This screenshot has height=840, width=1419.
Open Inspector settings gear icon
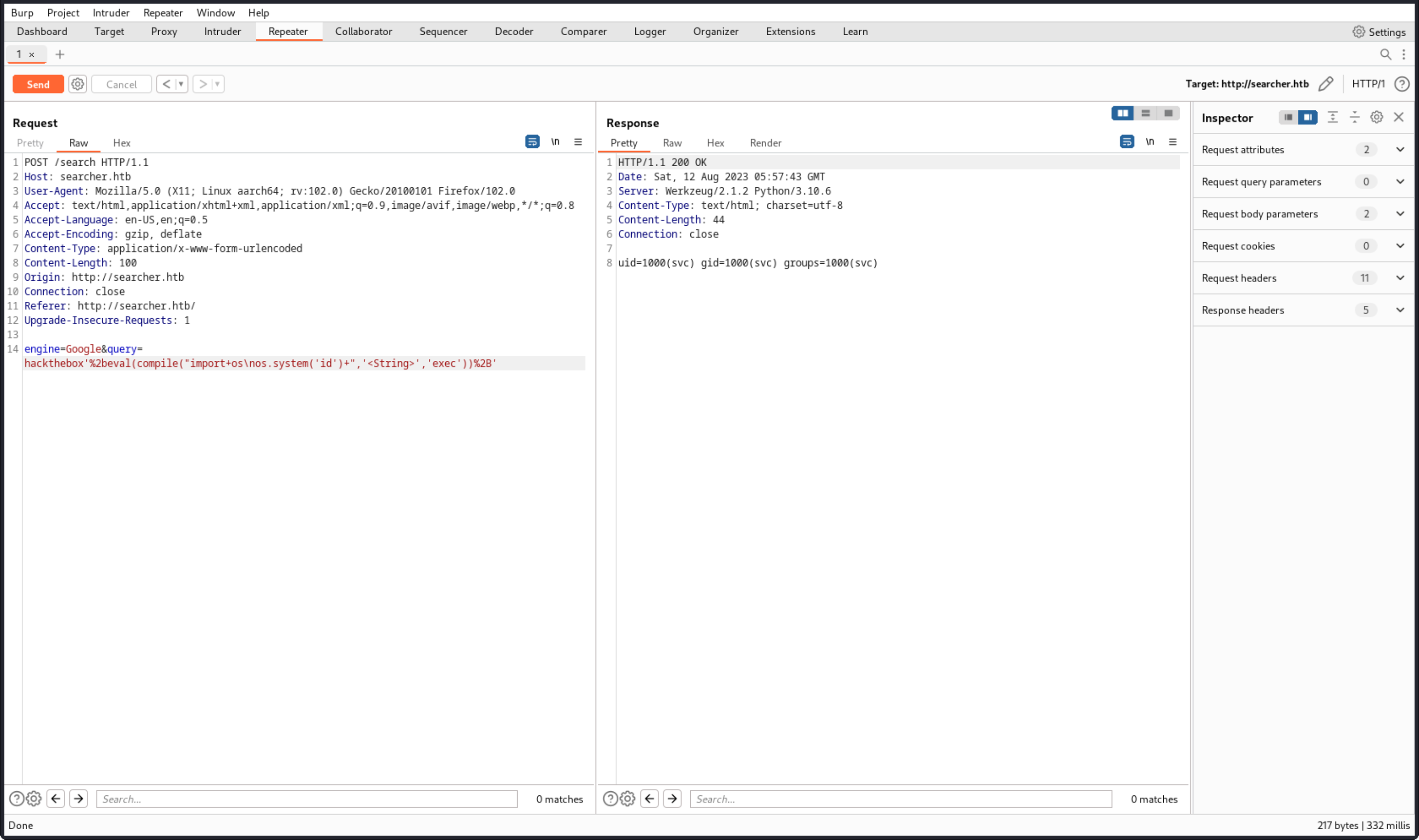pos(1376,117)
